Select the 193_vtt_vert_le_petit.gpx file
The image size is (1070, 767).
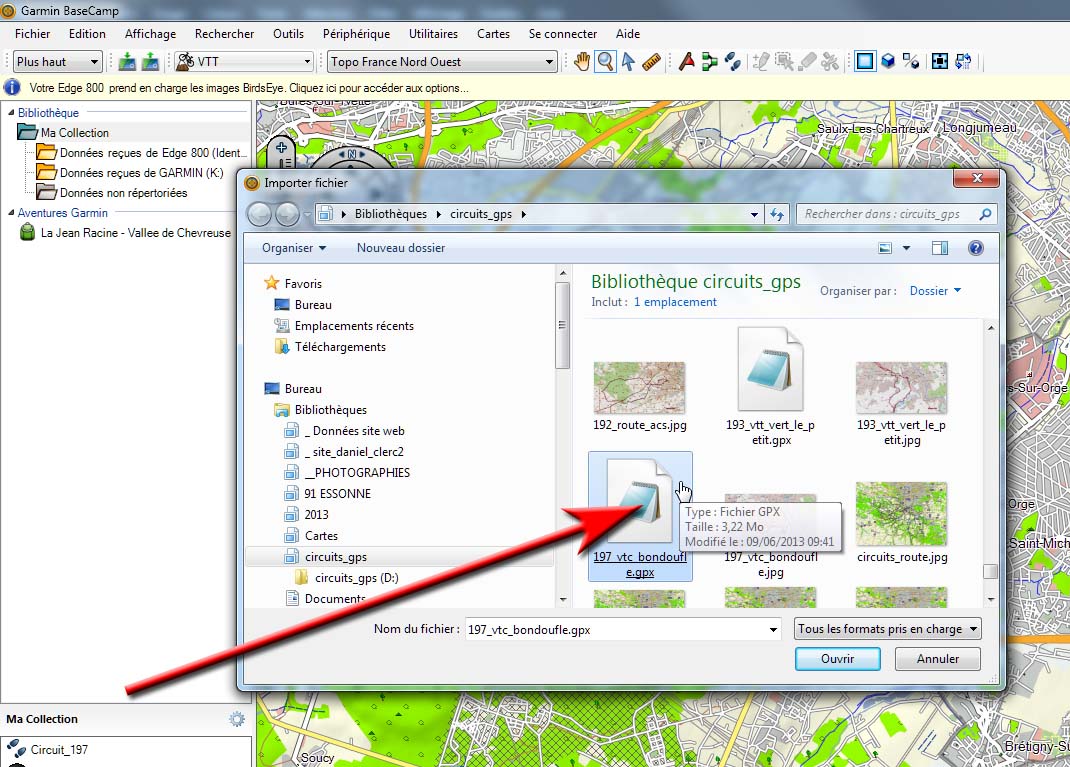[770, 386]
